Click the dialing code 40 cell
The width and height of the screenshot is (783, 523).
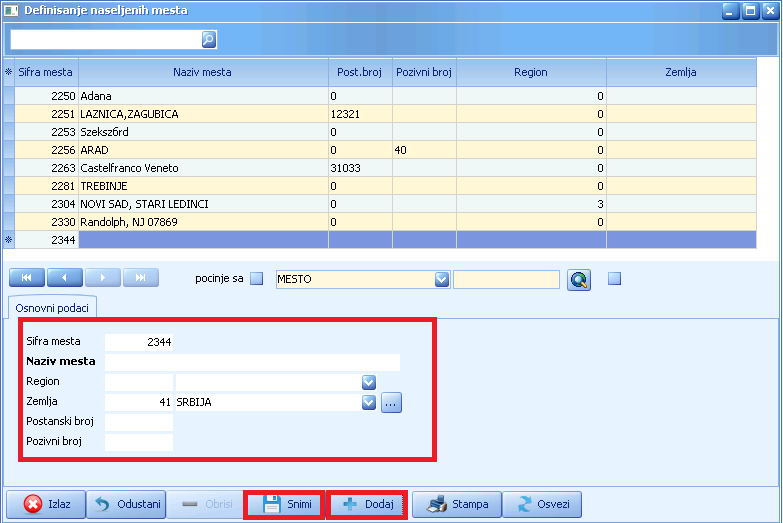coord(424,150)
